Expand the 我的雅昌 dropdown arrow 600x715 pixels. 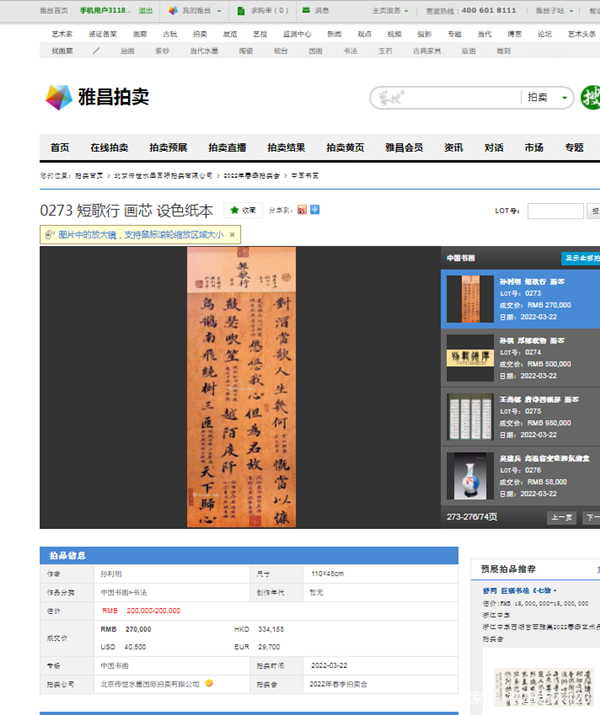[x=219, y=11]
